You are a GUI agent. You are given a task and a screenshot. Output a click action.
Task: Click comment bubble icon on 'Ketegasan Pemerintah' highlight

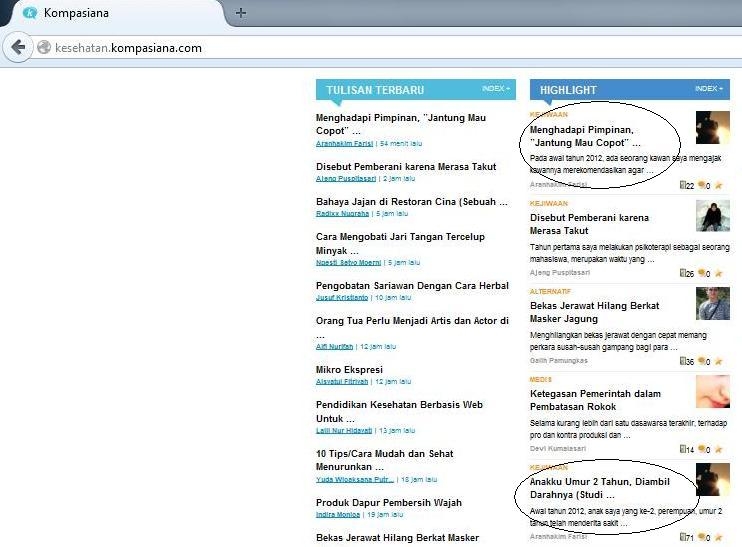[x=701, y=450]
